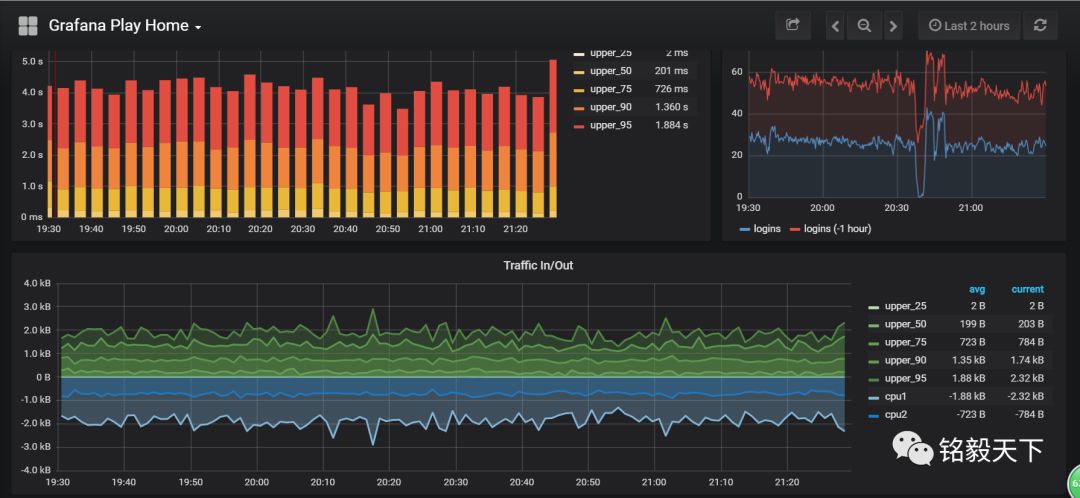1080x498 pixels.
Task: Open the Traffic In/Out panel title menu
Action: click(x=538, y=265)
